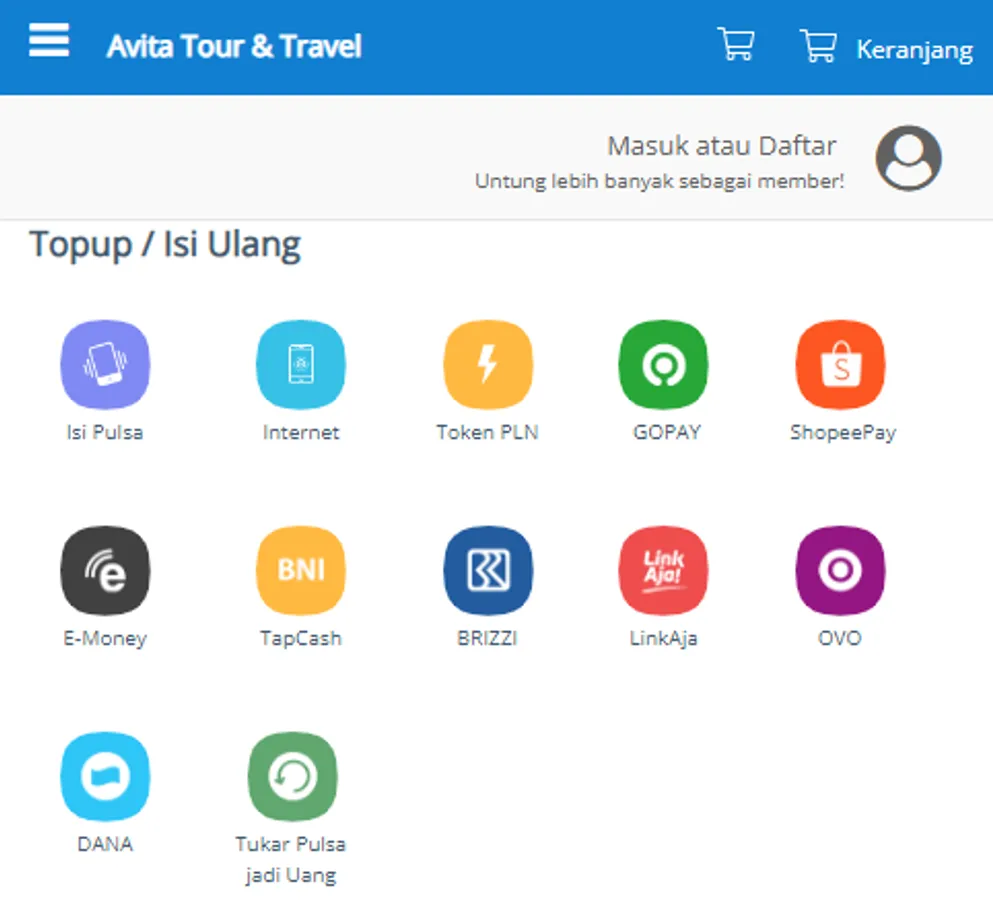993x900 pixels.
Task: Click Masuk atau Daftar
Action: pos(722,146)
